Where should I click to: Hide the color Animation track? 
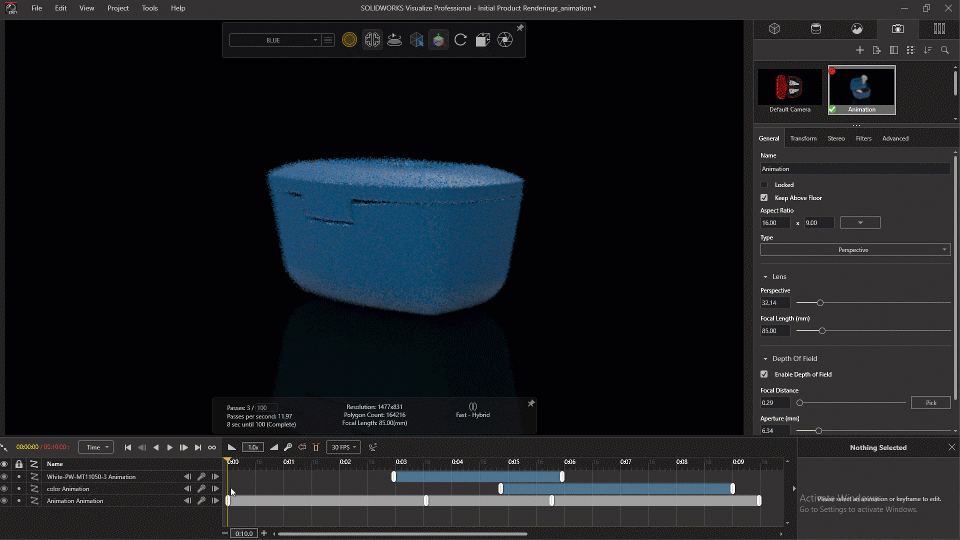4,489
